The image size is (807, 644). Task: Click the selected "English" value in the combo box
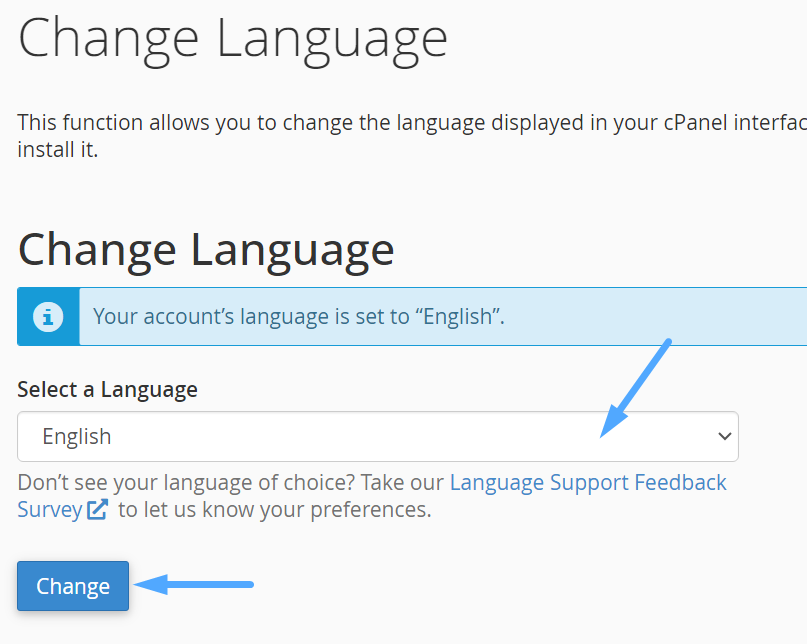pos(77,437)
